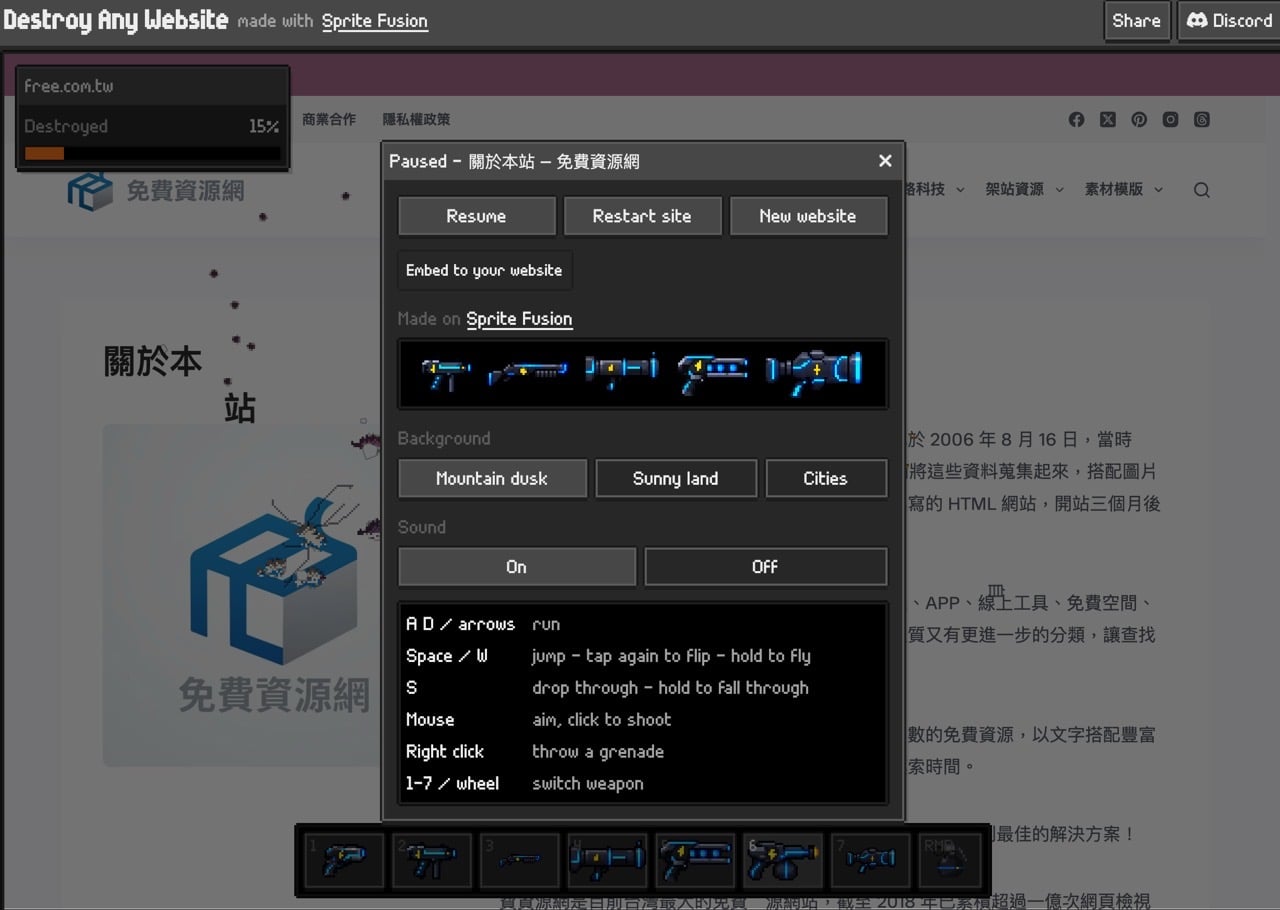Open the Threads social icon
Image resolution: width=1280 pixels, height=910 pixels.
click(x=1202, y=119)
